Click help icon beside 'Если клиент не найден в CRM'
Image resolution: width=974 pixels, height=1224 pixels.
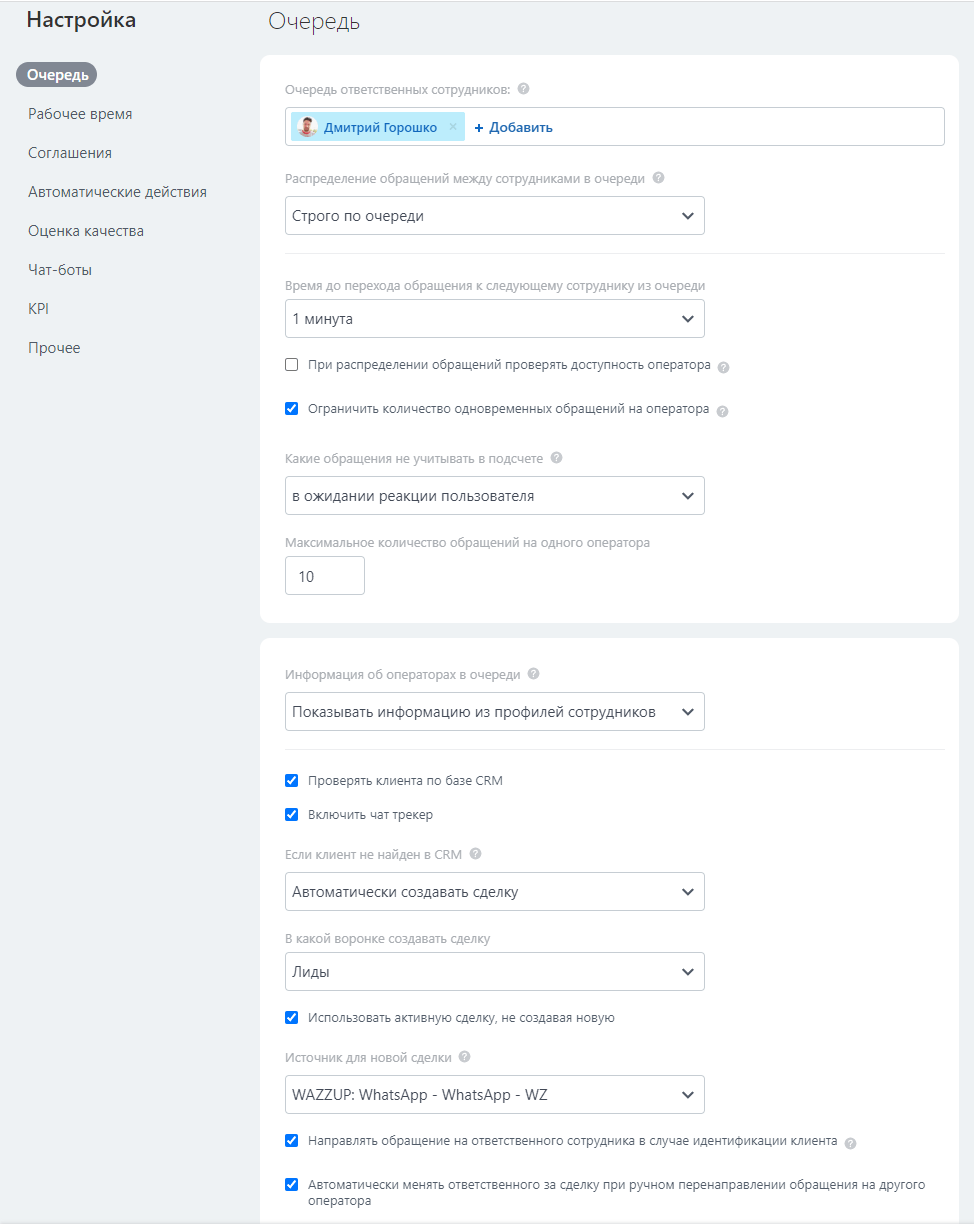pyautogui.click(x=475, y=854)
